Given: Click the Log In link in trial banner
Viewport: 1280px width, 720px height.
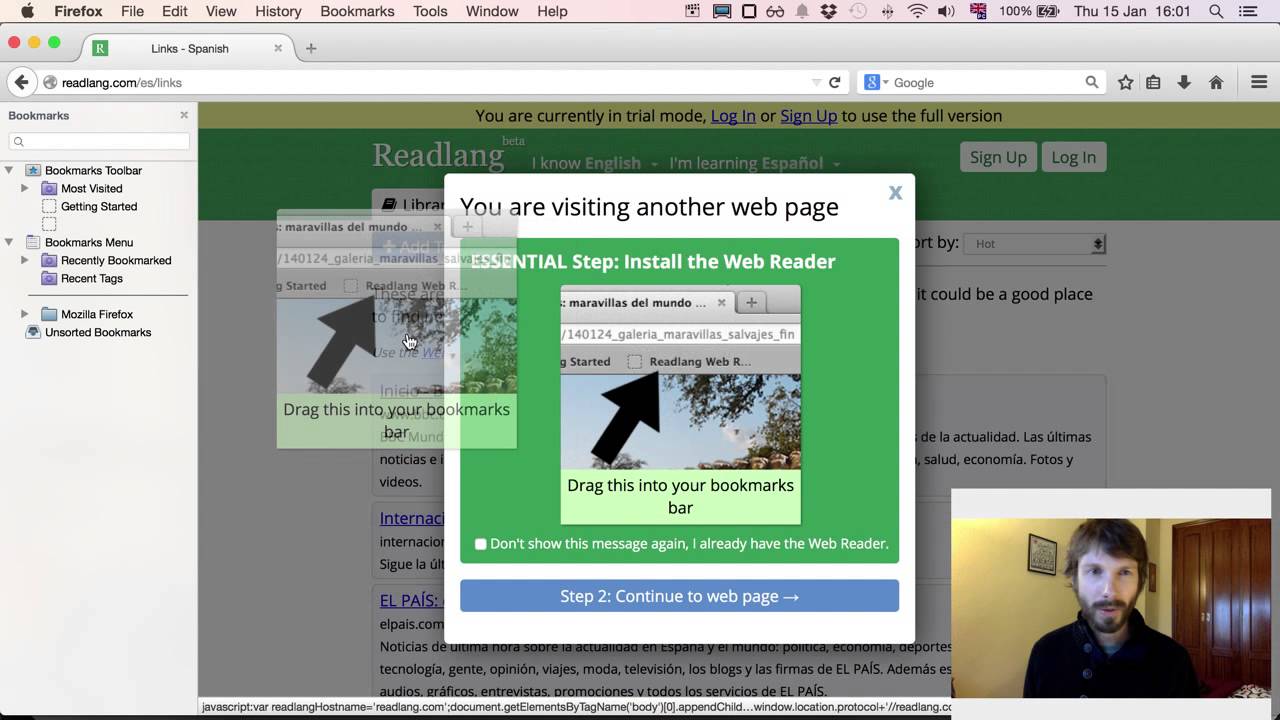Looking at the screenshot, I should [x=732, y=116].
